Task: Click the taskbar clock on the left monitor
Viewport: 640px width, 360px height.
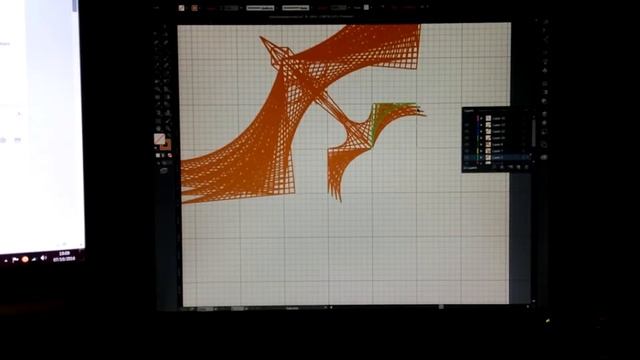Action: 64,256
